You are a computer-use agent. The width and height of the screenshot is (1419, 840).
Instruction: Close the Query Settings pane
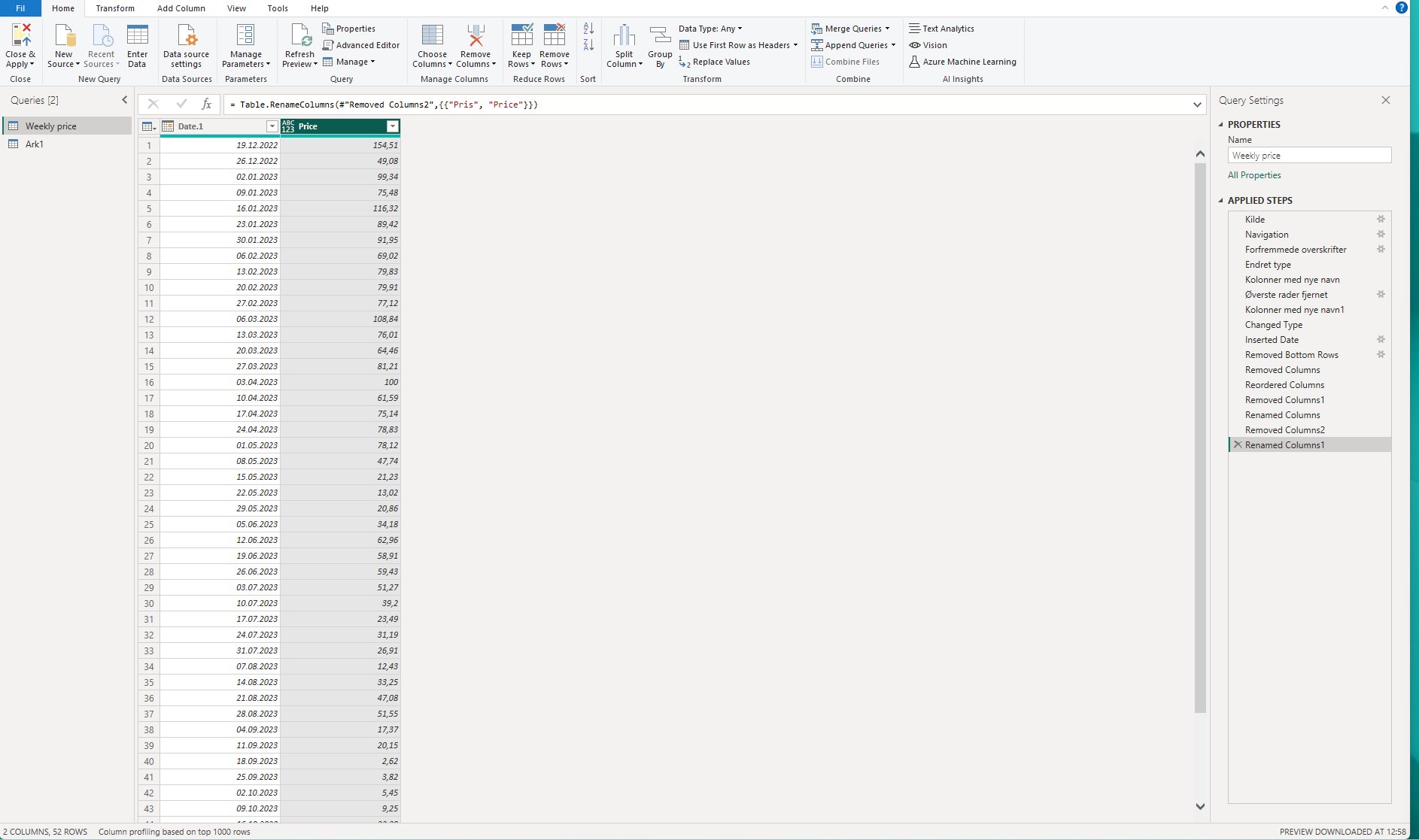pos(1386,100)
